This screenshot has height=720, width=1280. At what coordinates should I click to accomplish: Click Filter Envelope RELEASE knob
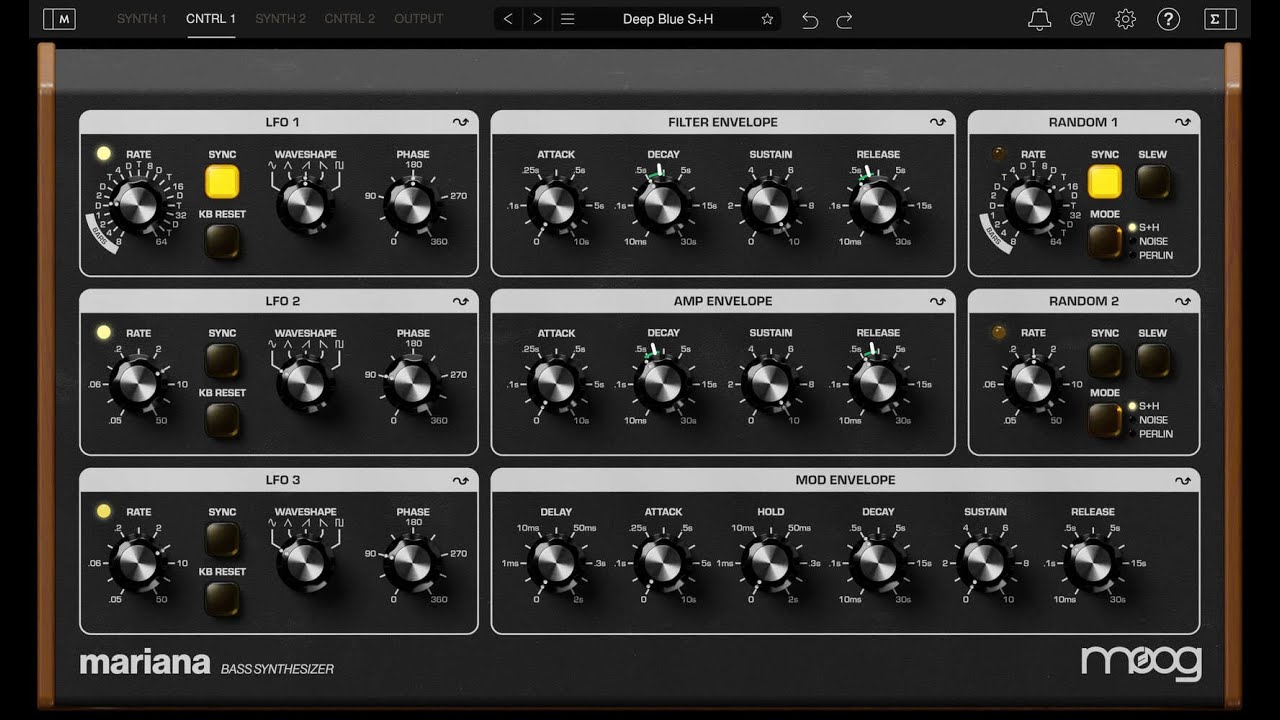(878, 205)
